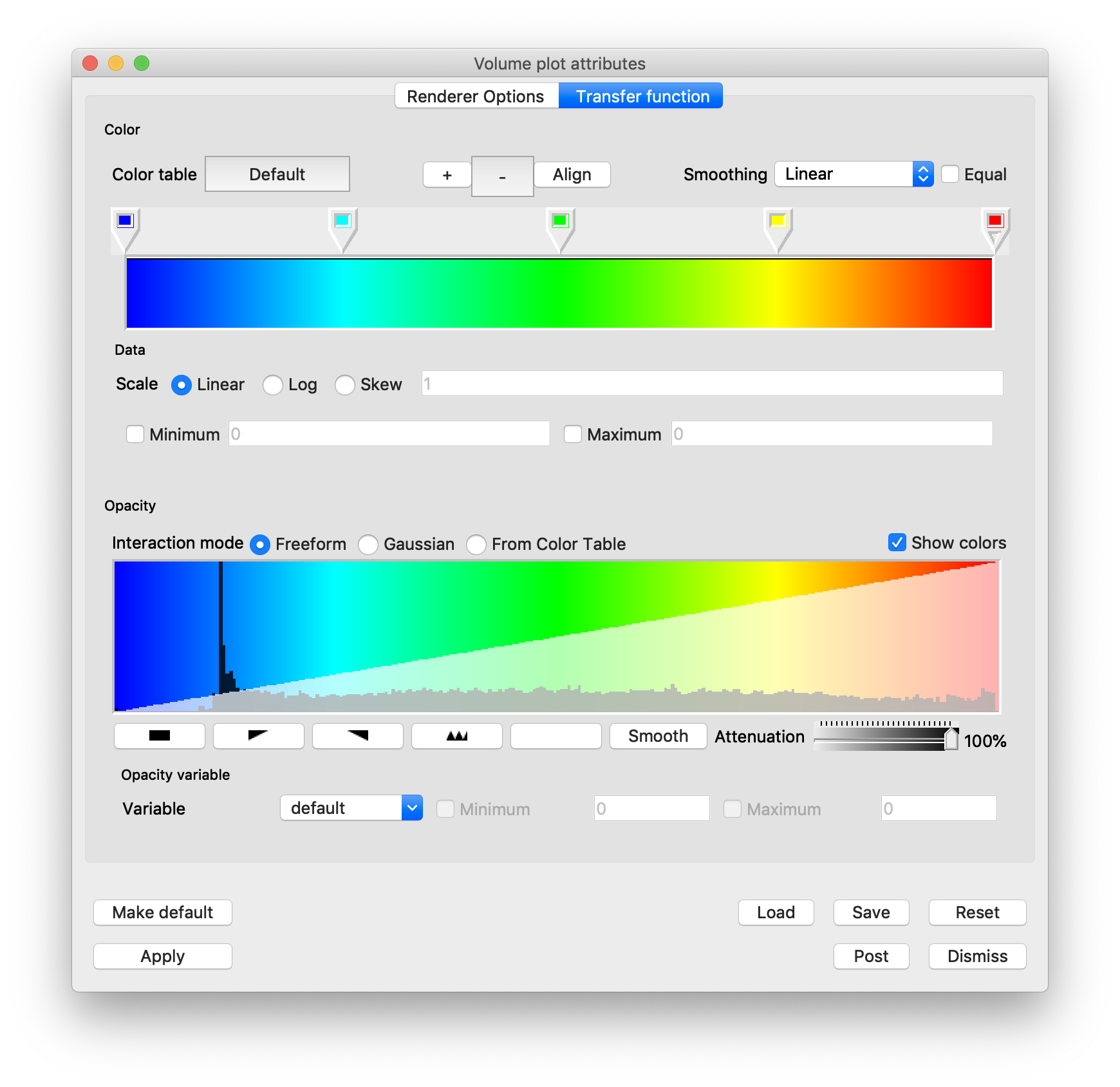Select the red color control point

(995, 221)
